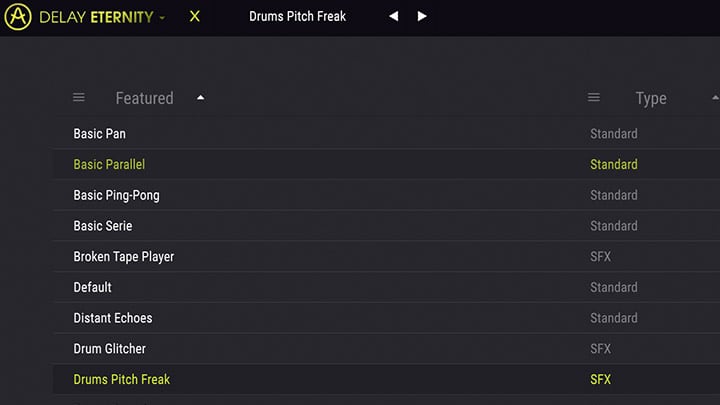The image size is (720, 405).
Task: Load the Drum Glitcher preset
Action: click(386, 349)
